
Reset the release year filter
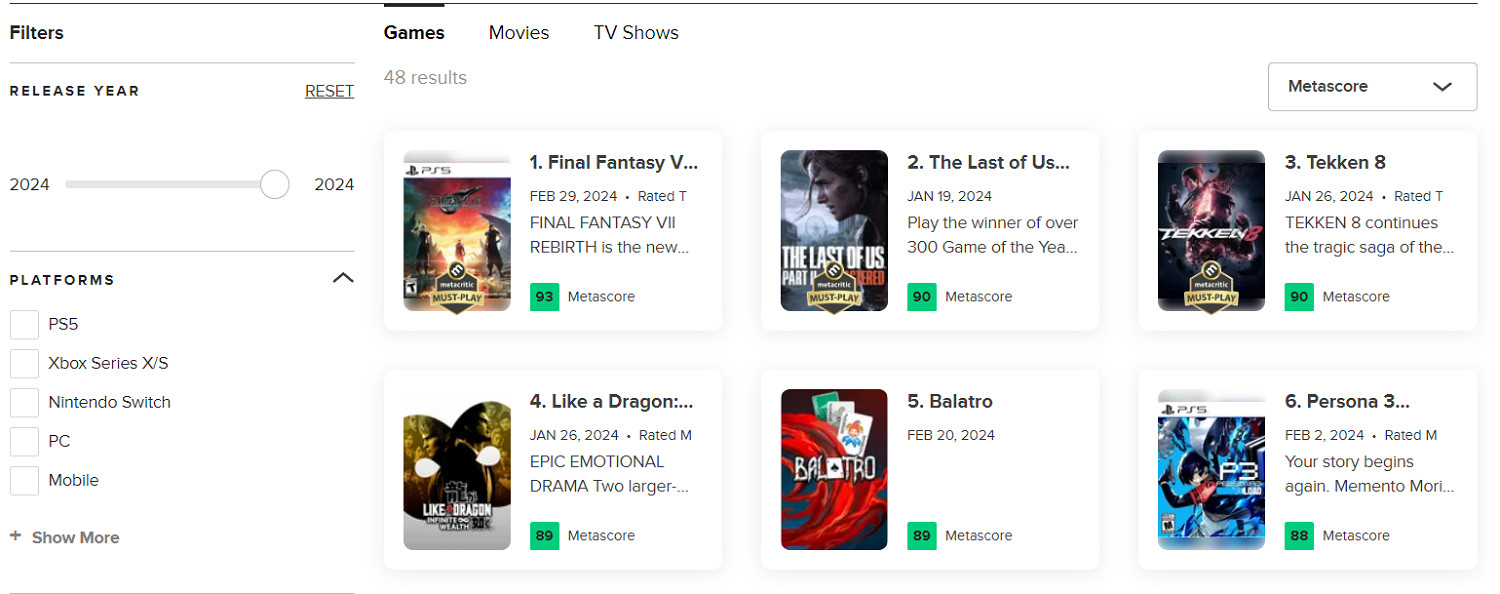329,91
